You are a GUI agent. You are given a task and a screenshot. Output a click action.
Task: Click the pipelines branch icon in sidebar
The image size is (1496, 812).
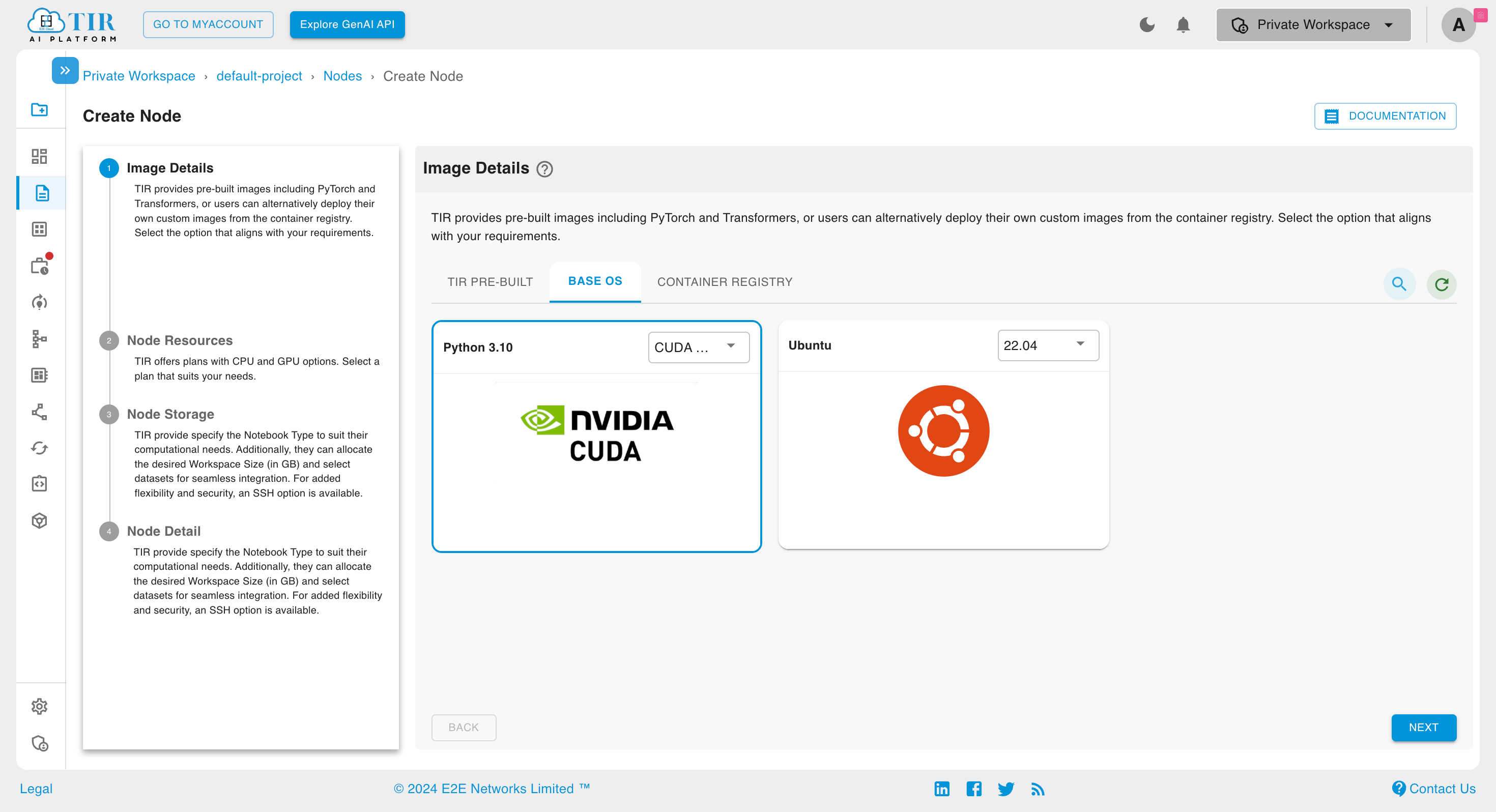coord(40,412)
